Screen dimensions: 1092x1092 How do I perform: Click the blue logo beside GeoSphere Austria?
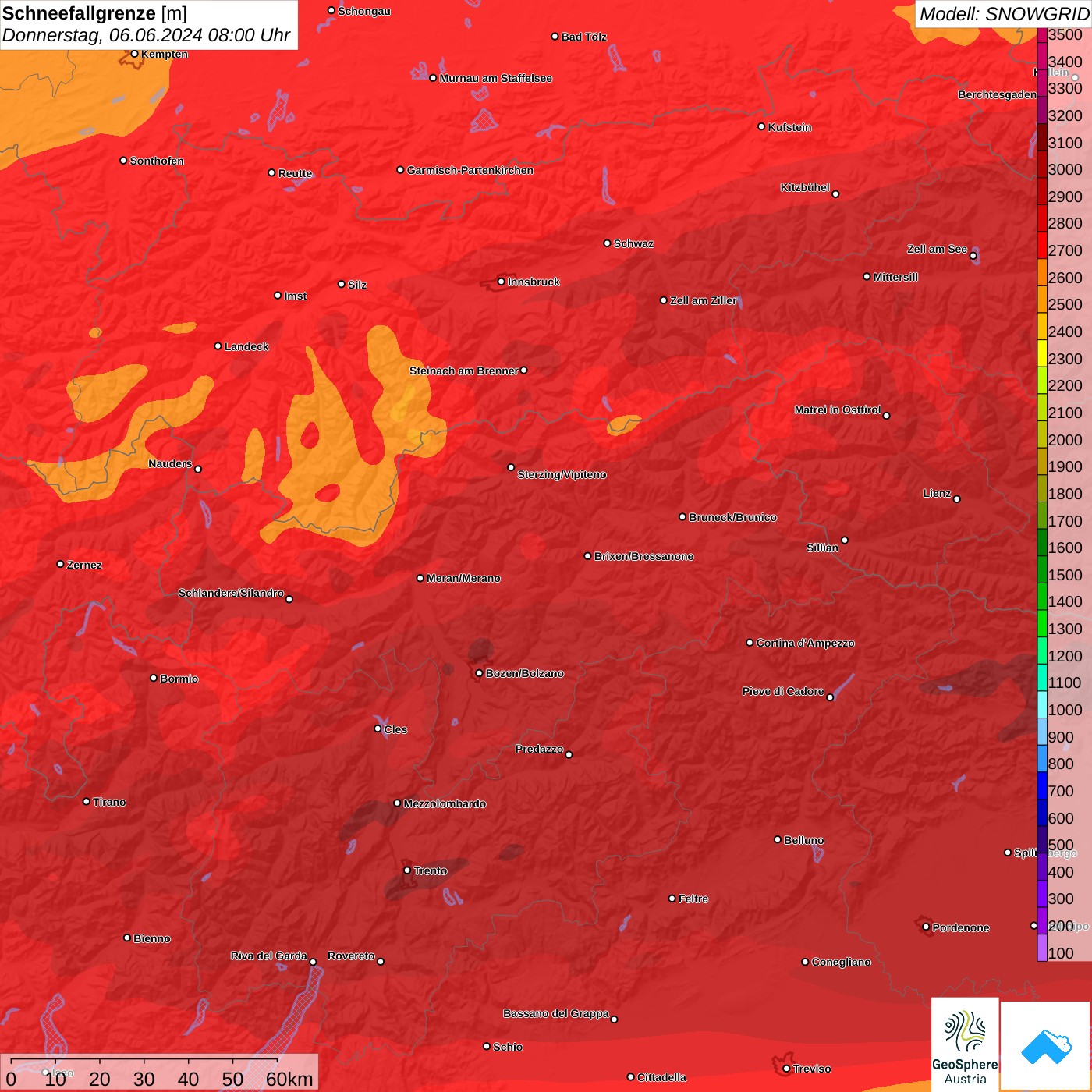1046,1047
